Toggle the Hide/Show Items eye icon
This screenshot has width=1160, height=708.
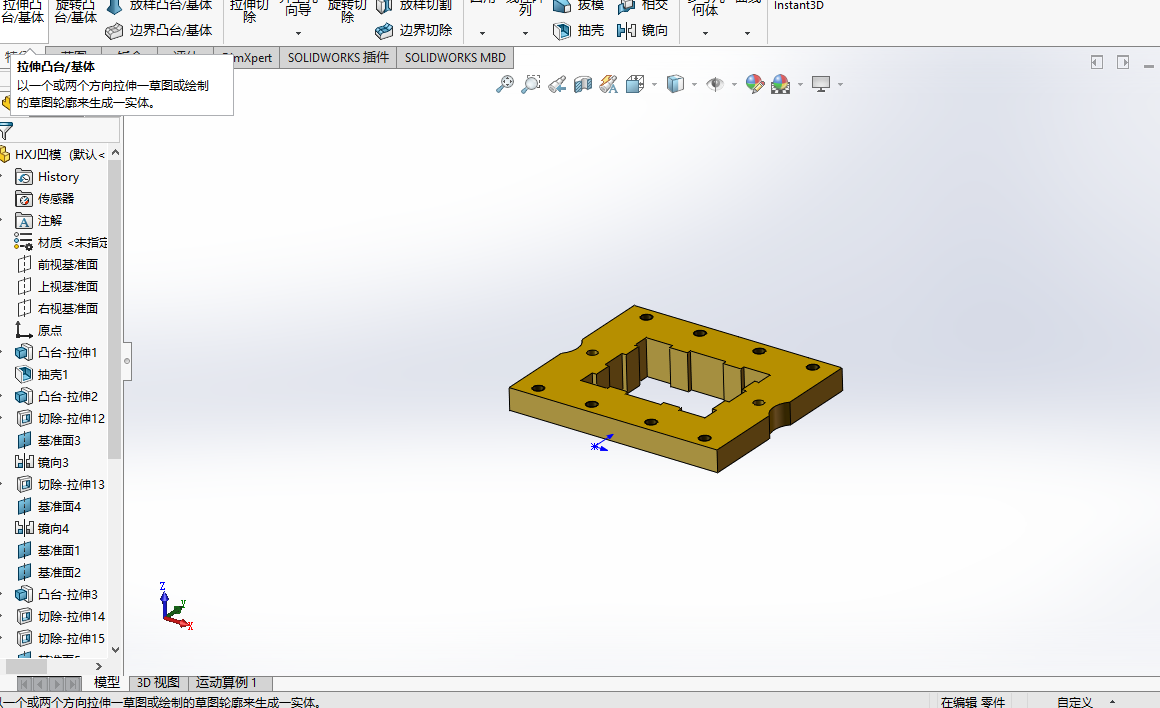point(715,84)
